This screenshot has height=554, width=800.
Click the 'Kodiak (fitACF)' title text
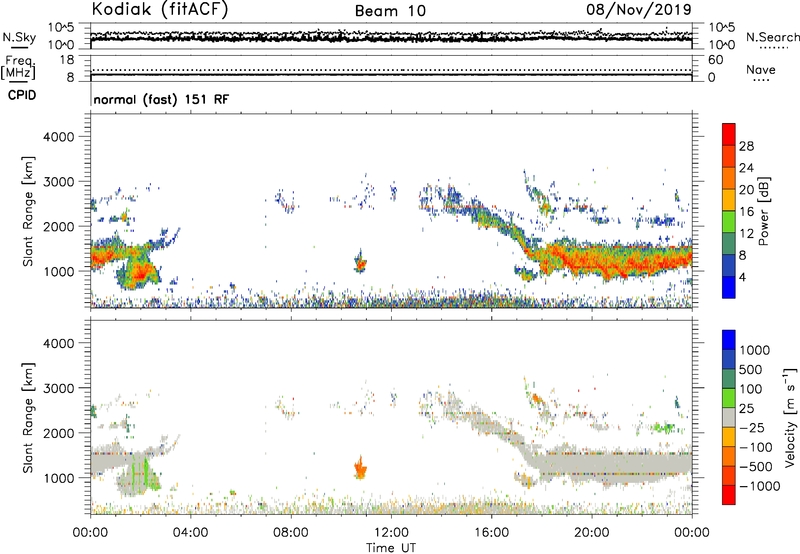click(160, 9)
